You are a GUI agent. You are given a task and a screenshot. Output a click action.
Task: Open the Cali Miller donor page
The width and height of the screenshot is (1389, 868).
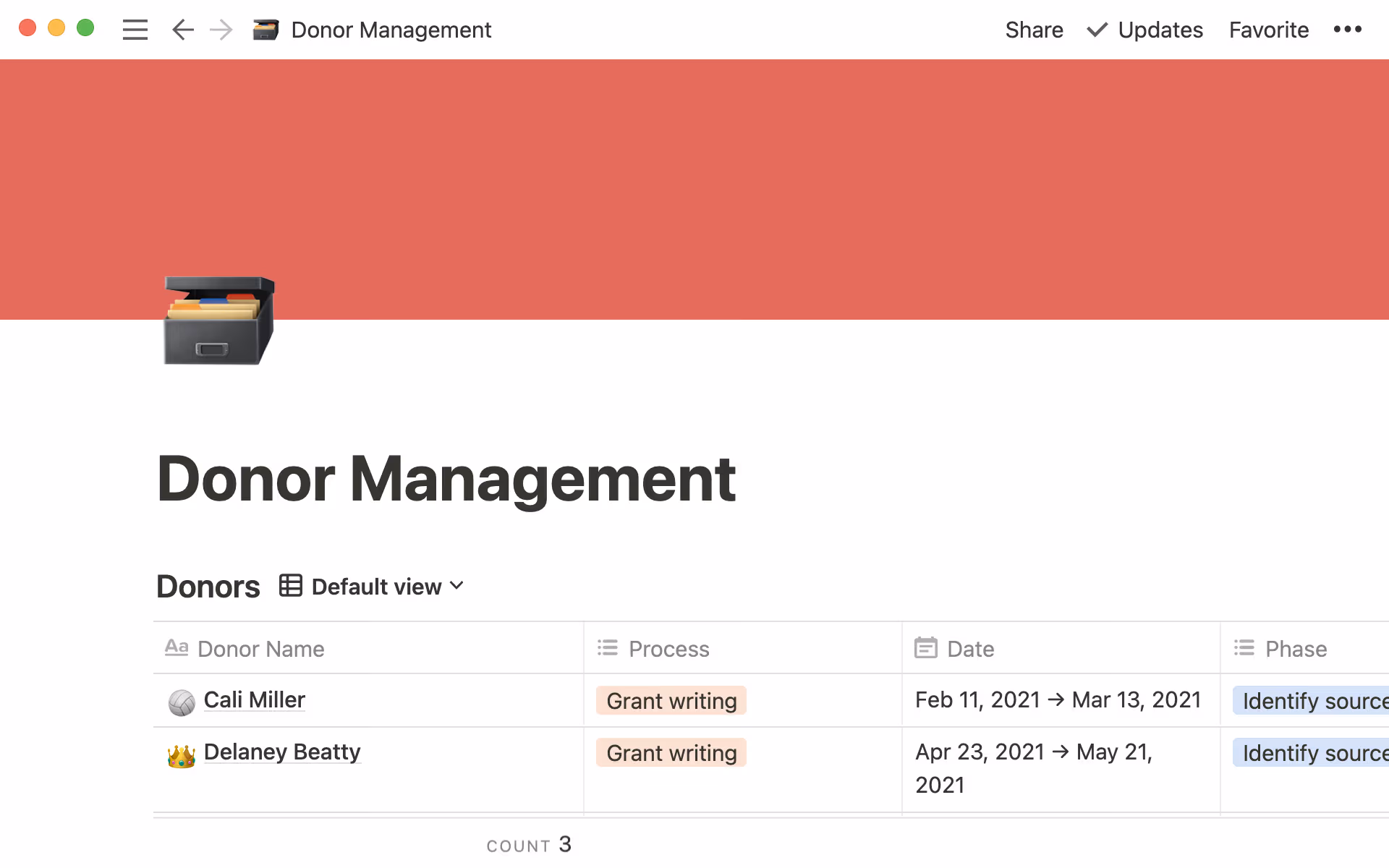(255, 700)
